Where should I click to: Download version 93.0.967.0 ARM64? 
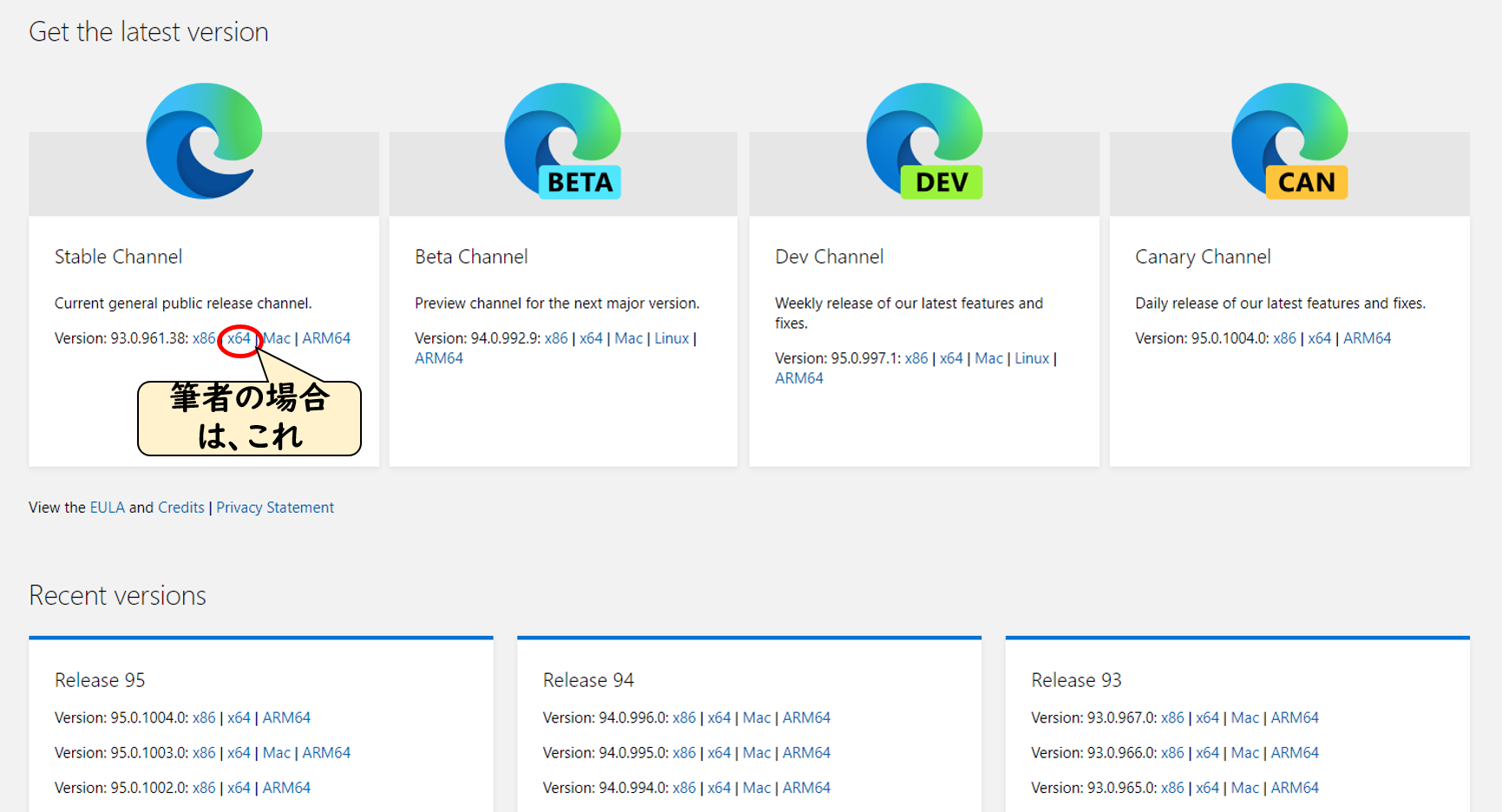[1295, 717]
